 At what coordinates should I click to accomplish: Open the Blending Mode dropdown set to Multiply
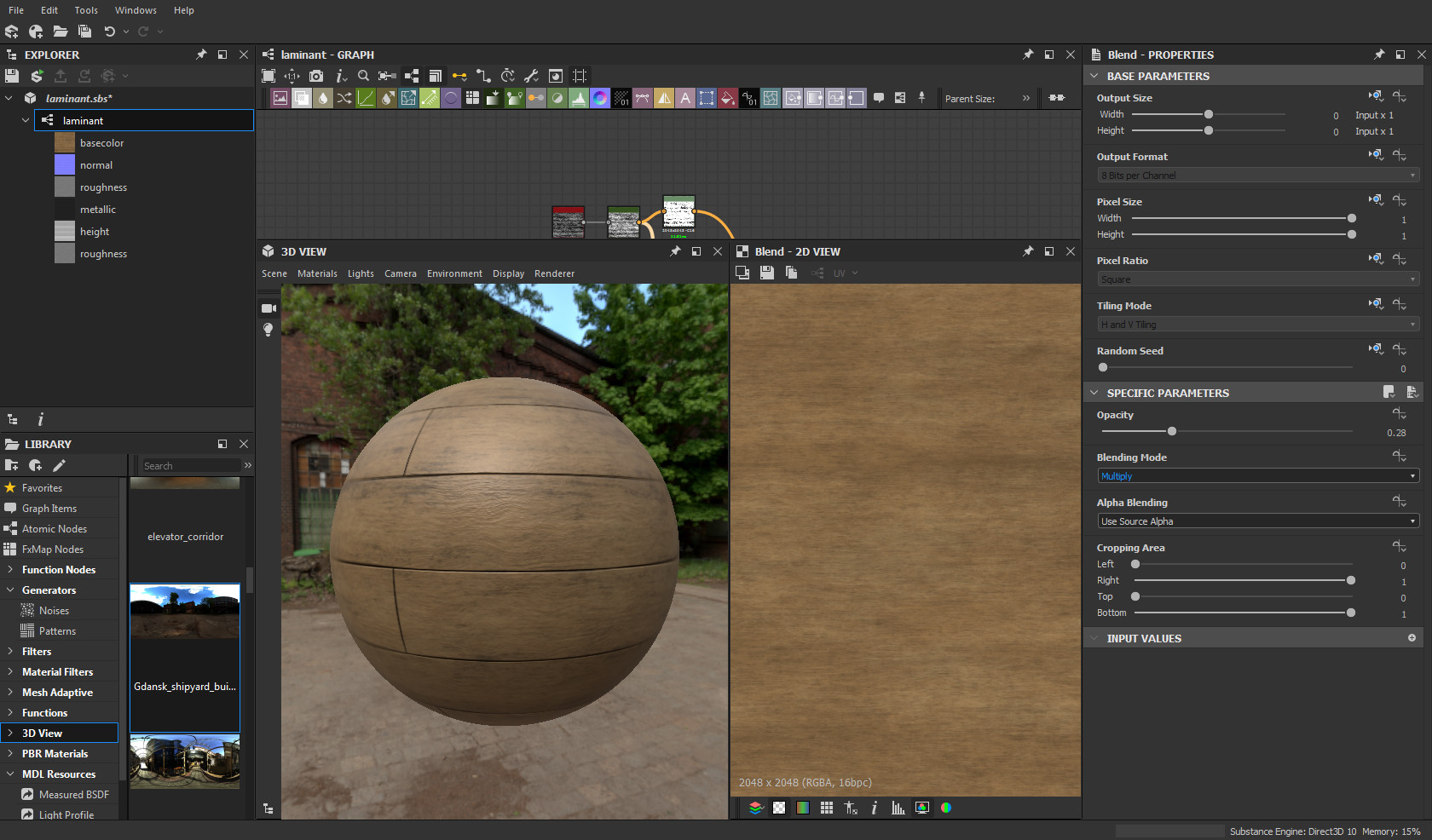(1256, 475)
